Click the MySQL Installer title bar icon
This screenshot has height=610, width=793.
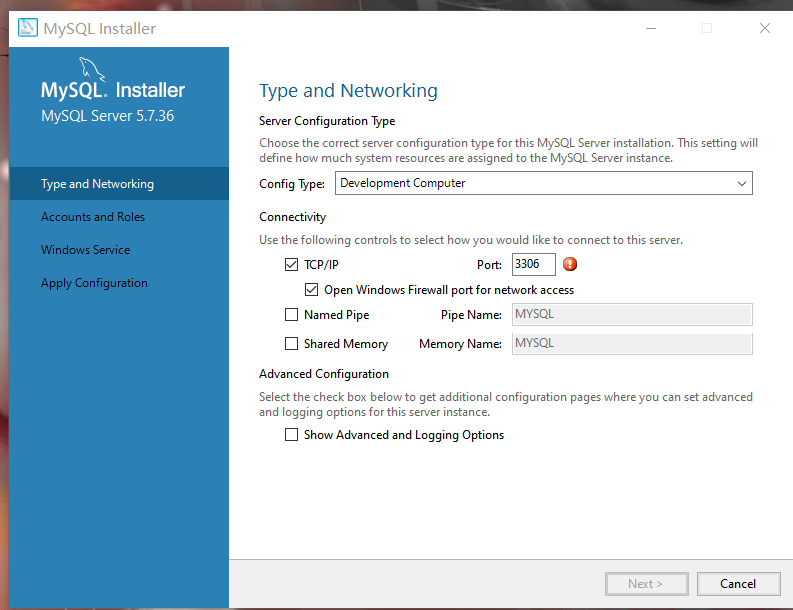pos(28,28)
